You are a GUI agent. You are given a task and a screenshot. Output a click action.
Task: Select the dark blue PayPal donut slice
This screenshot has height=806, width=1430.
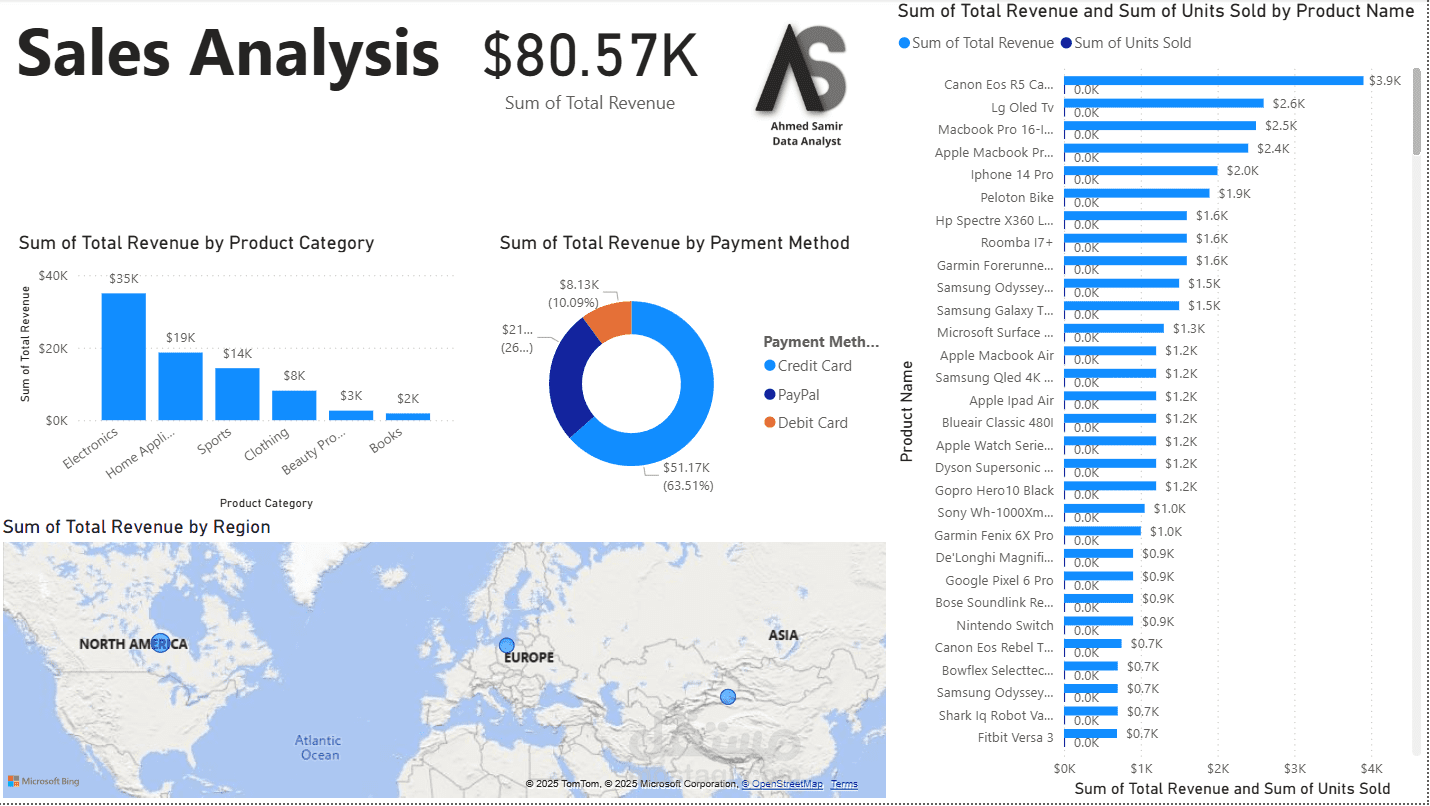tap(571, 378)
